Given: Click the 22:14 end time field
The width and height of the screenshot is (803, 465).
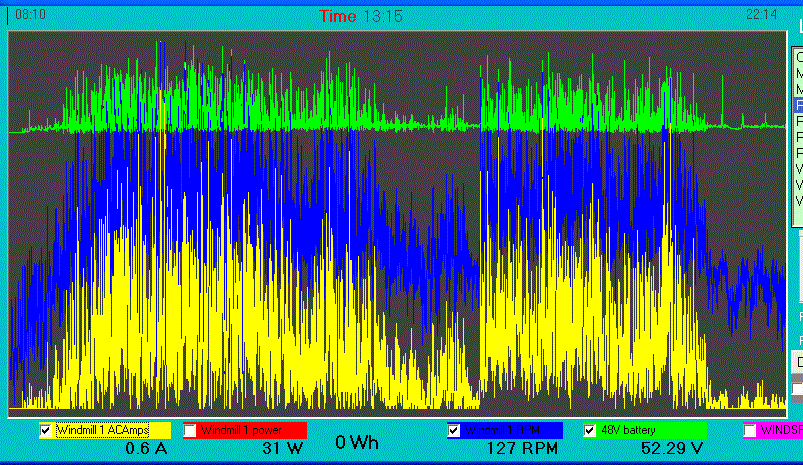Looking at the screenshot, I should [762, 16].
